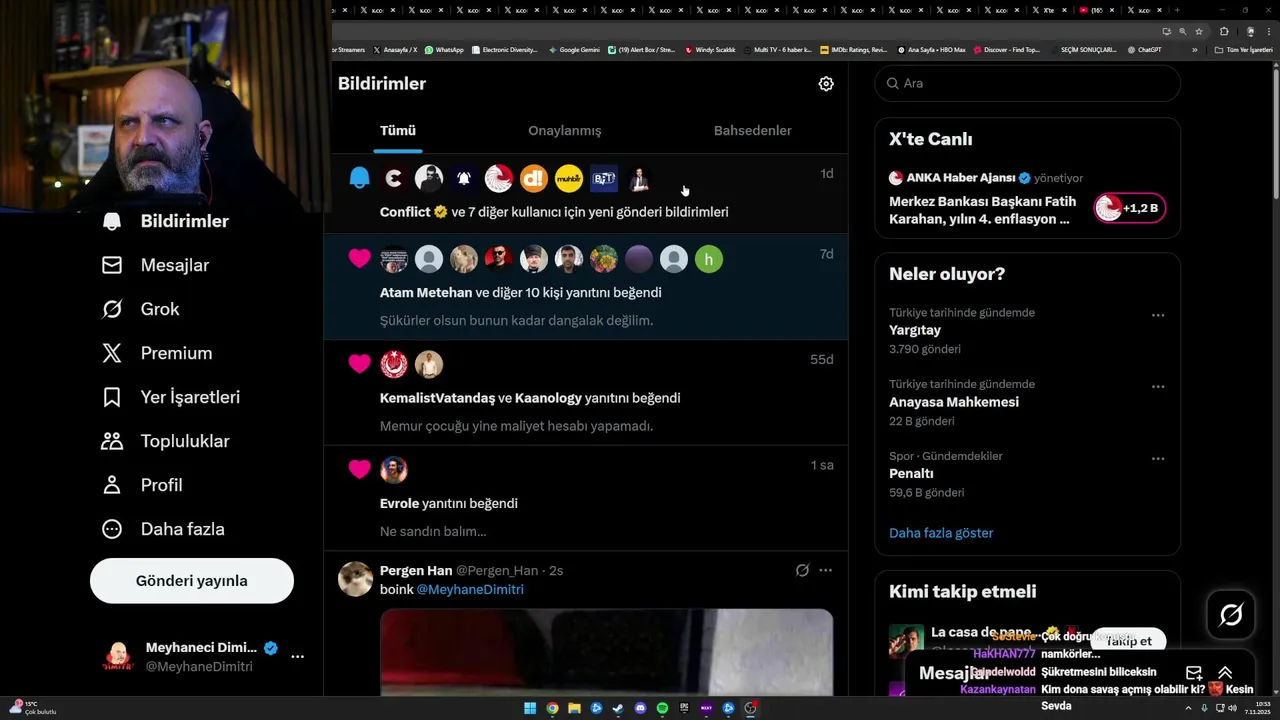Switch to the Onaylanmış tab

[565, 131]
